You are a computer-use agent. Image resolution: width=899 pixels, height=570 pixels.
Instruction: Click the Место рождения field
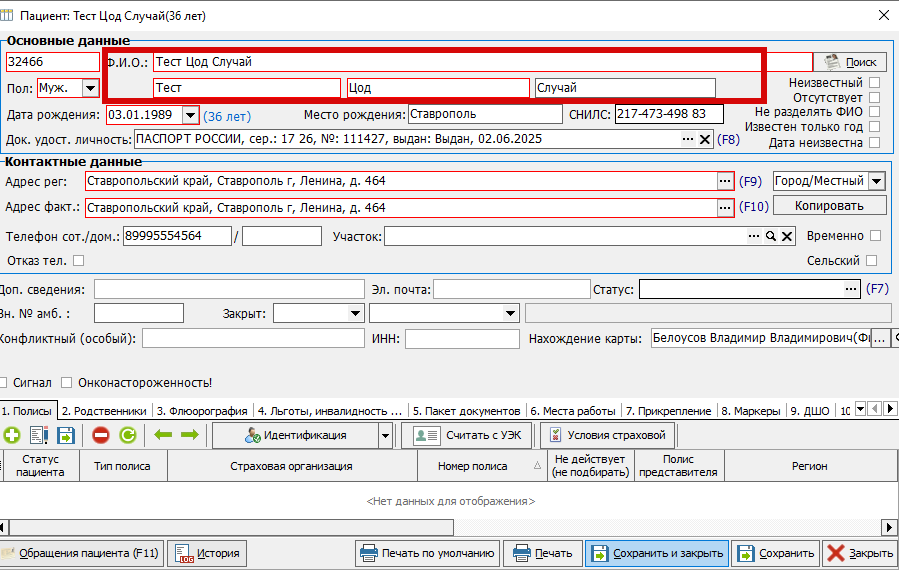tap(485, 114)
